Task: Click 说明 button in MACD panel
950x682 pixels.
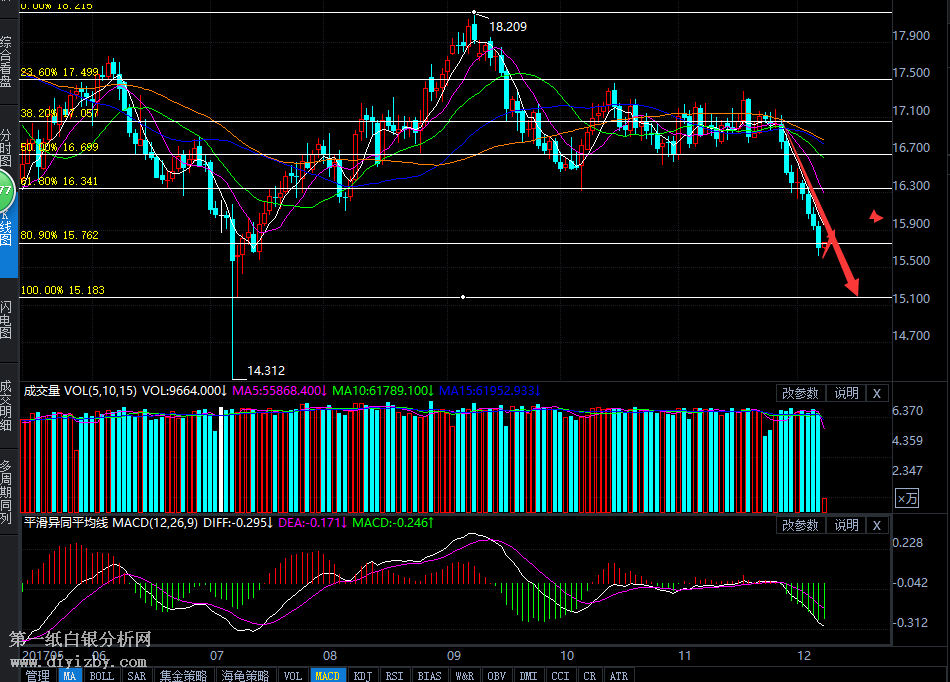Action: pos(846,525)
